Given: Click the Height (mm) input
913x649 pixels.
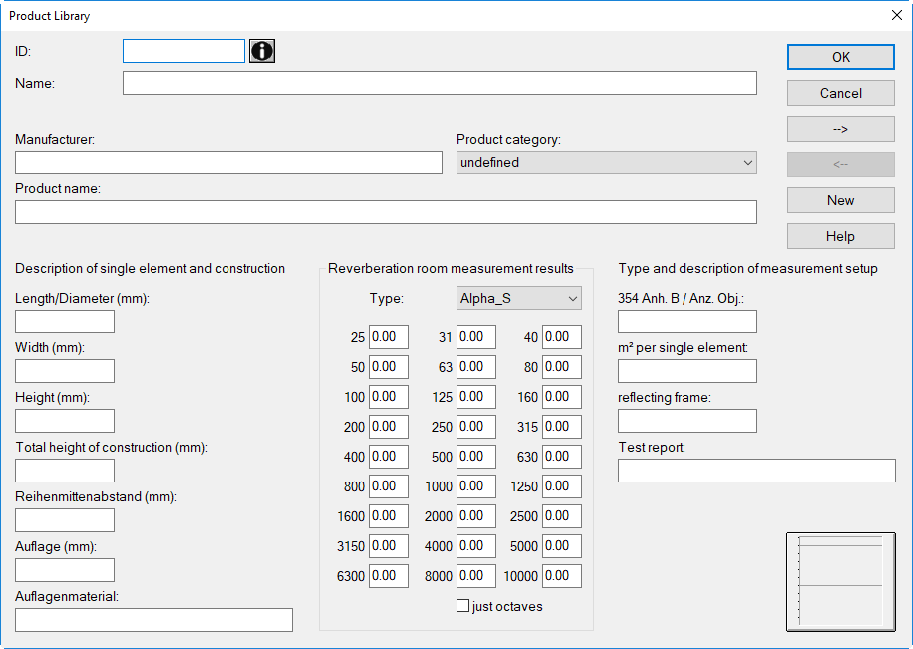Looking at the screenshot, I should pos(65,421).
